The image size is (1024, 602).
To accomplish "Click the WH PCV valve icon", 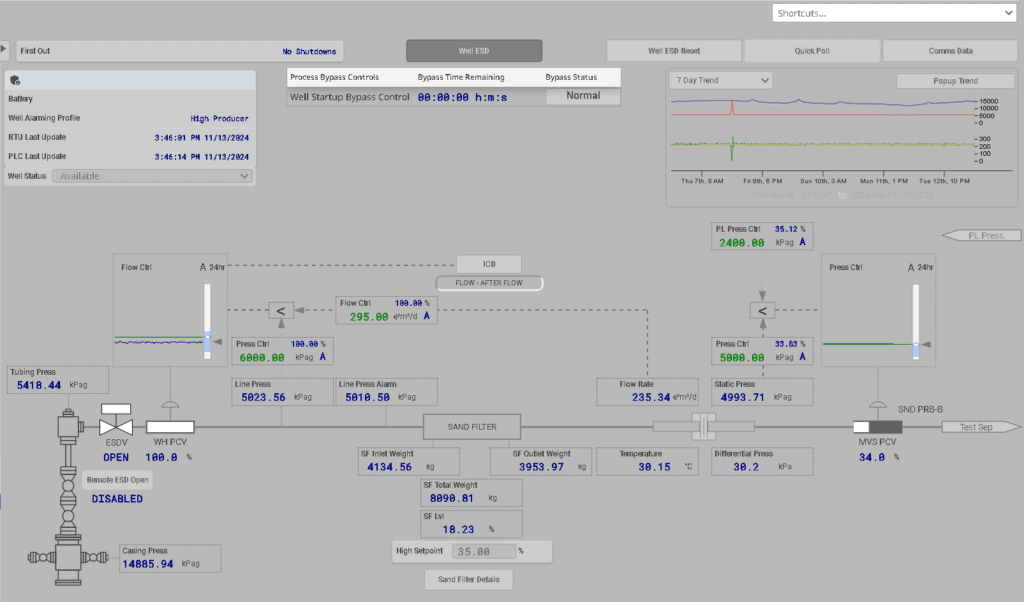I will pos(170,427).
